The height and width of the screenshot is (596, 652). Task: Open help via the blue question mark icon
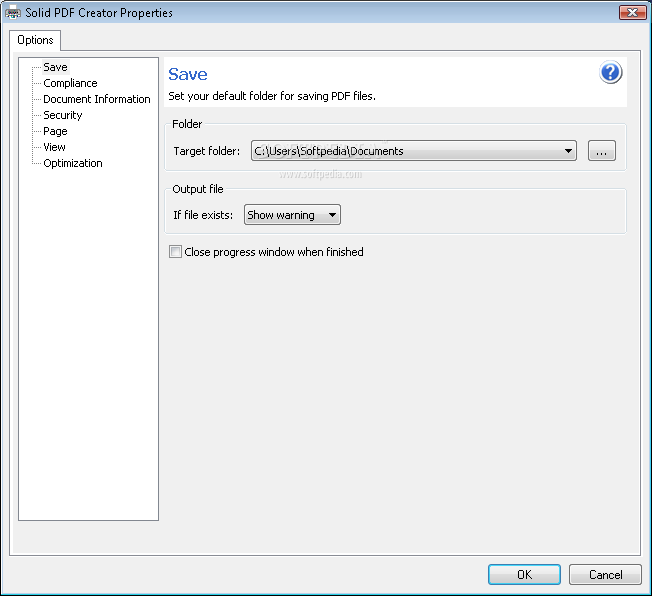(x=610, y=73)
